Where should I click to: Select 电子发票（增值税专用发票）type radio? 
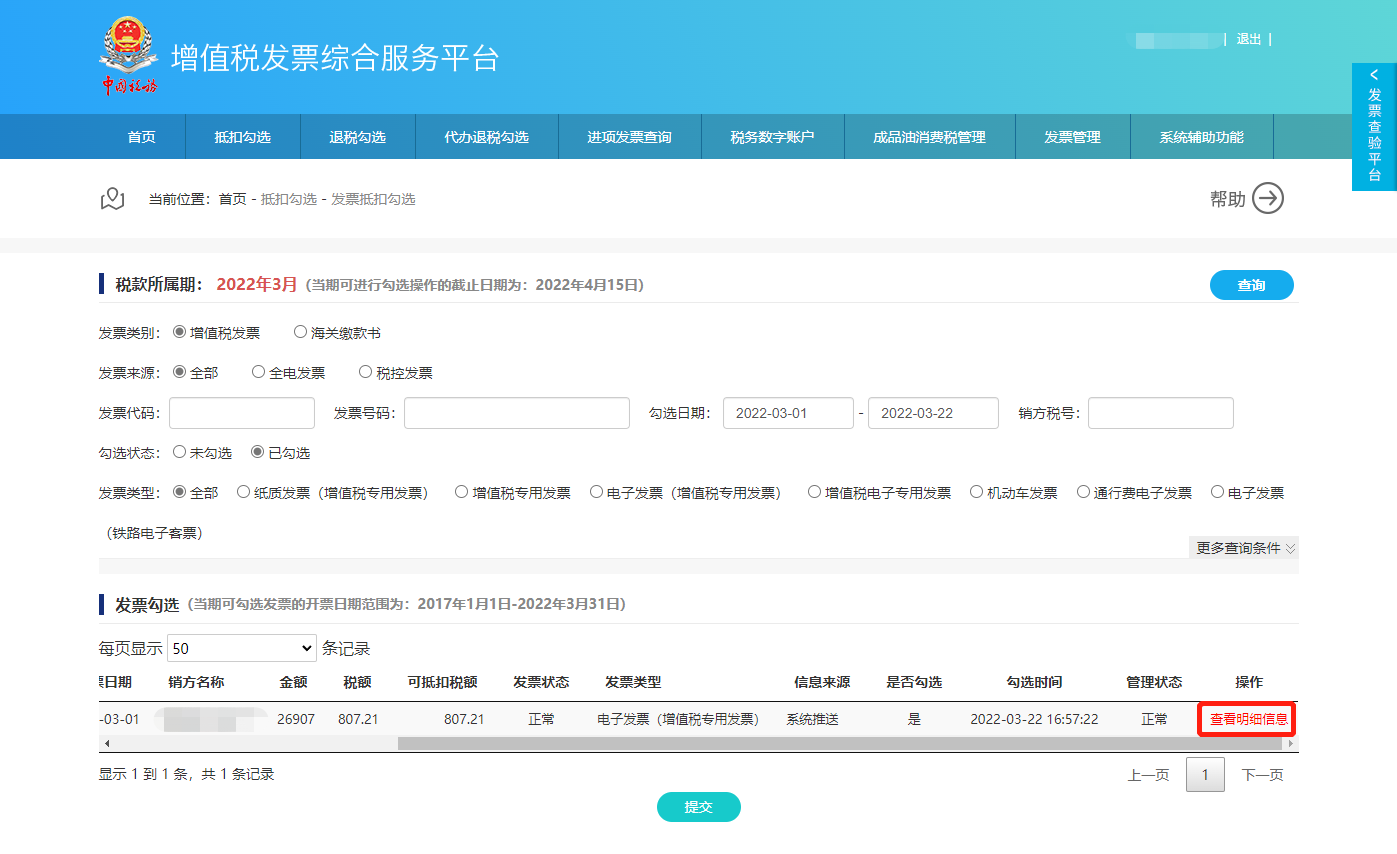pos(597,492)
